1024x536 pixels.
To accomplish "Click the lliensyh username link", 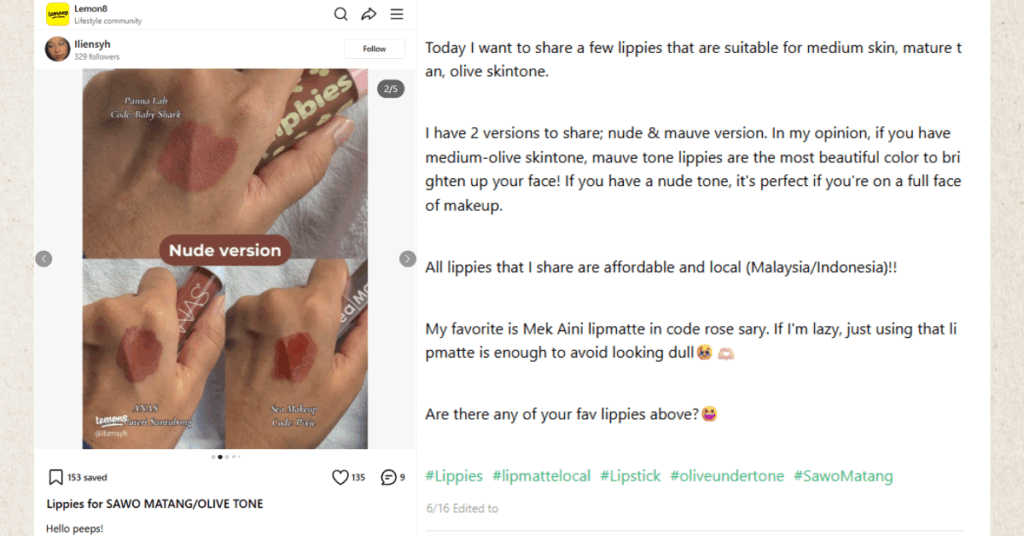I will tap(92, 44).
